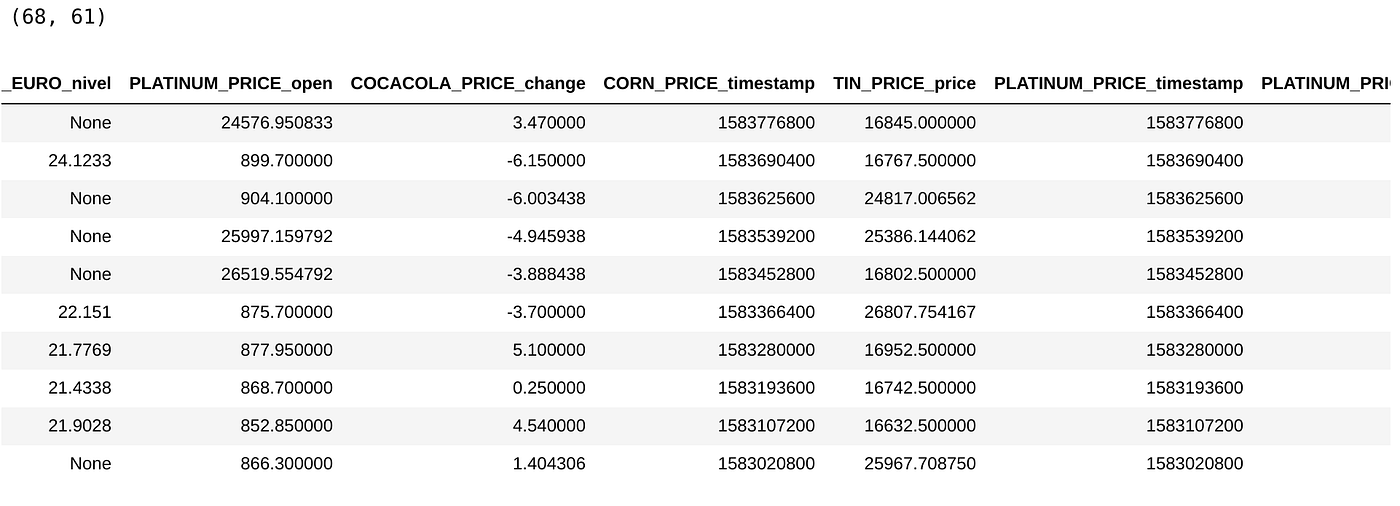Select the COCACOLA_PRICE_change column header
The width and height of the screenshot is (1400, 506).
point(467,84)
